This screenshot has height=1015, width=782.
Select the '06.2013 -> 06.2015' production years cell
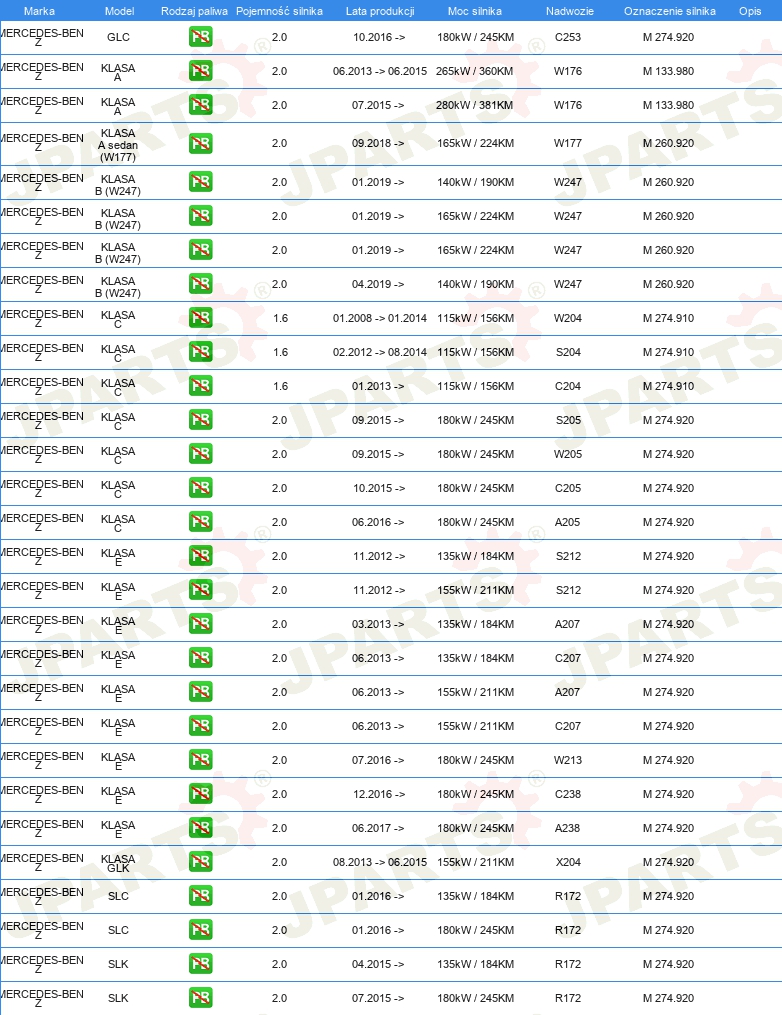[x=380, y=71]
